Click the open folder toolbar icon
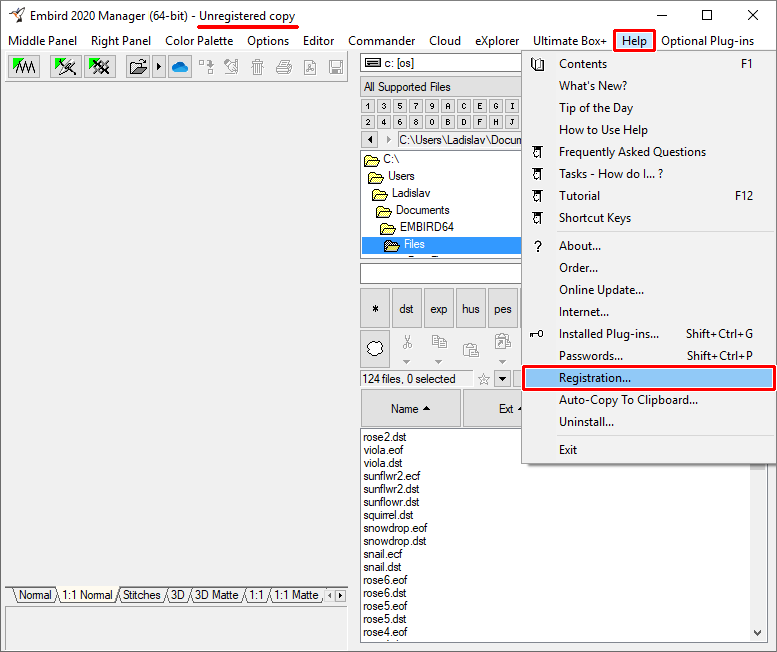Viewport: 777px width, 652px height. 138,66
